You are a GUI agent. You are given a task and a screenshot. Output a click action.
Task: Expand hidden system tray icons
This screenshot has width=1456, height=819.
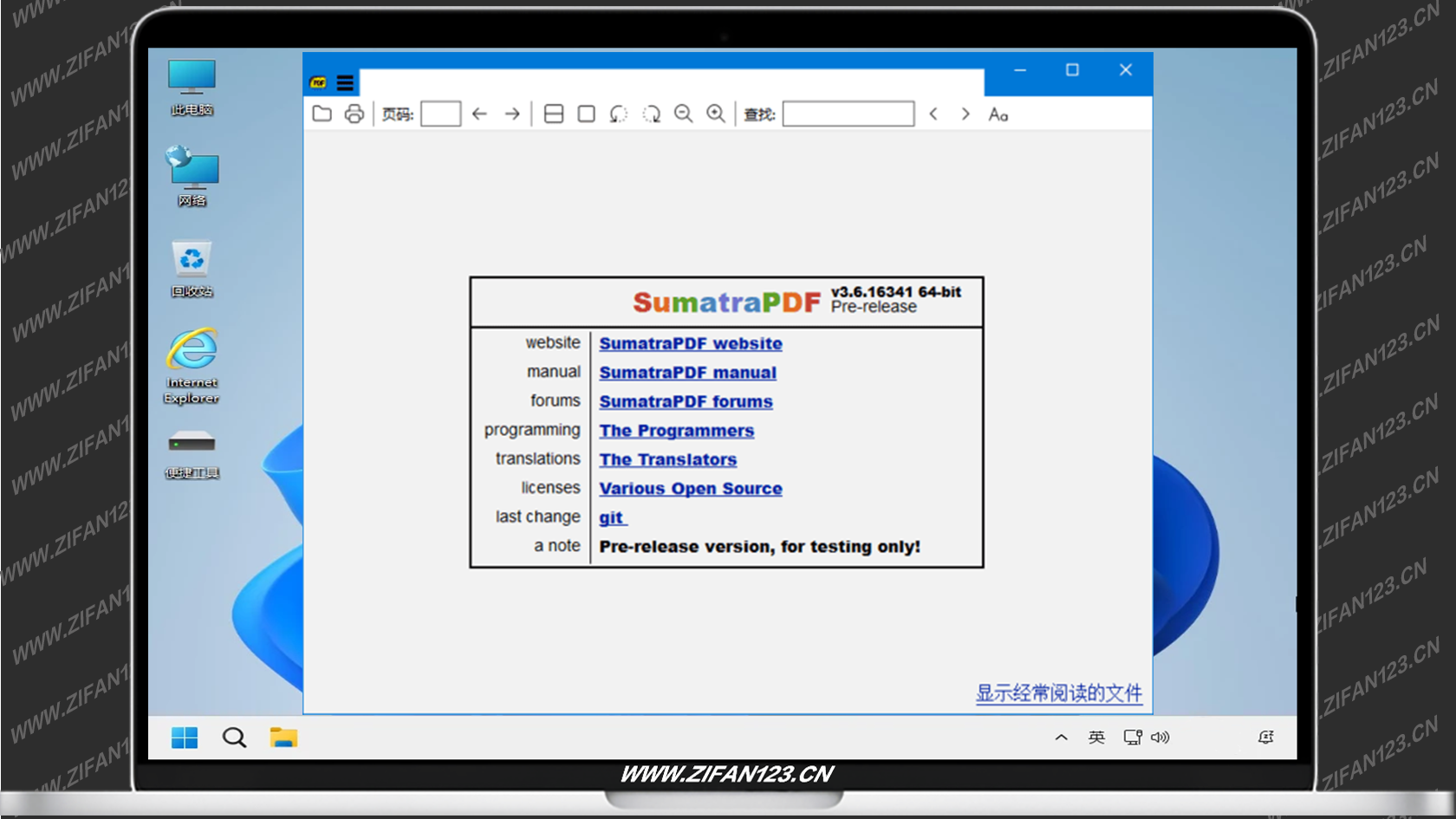(1061, 738)
